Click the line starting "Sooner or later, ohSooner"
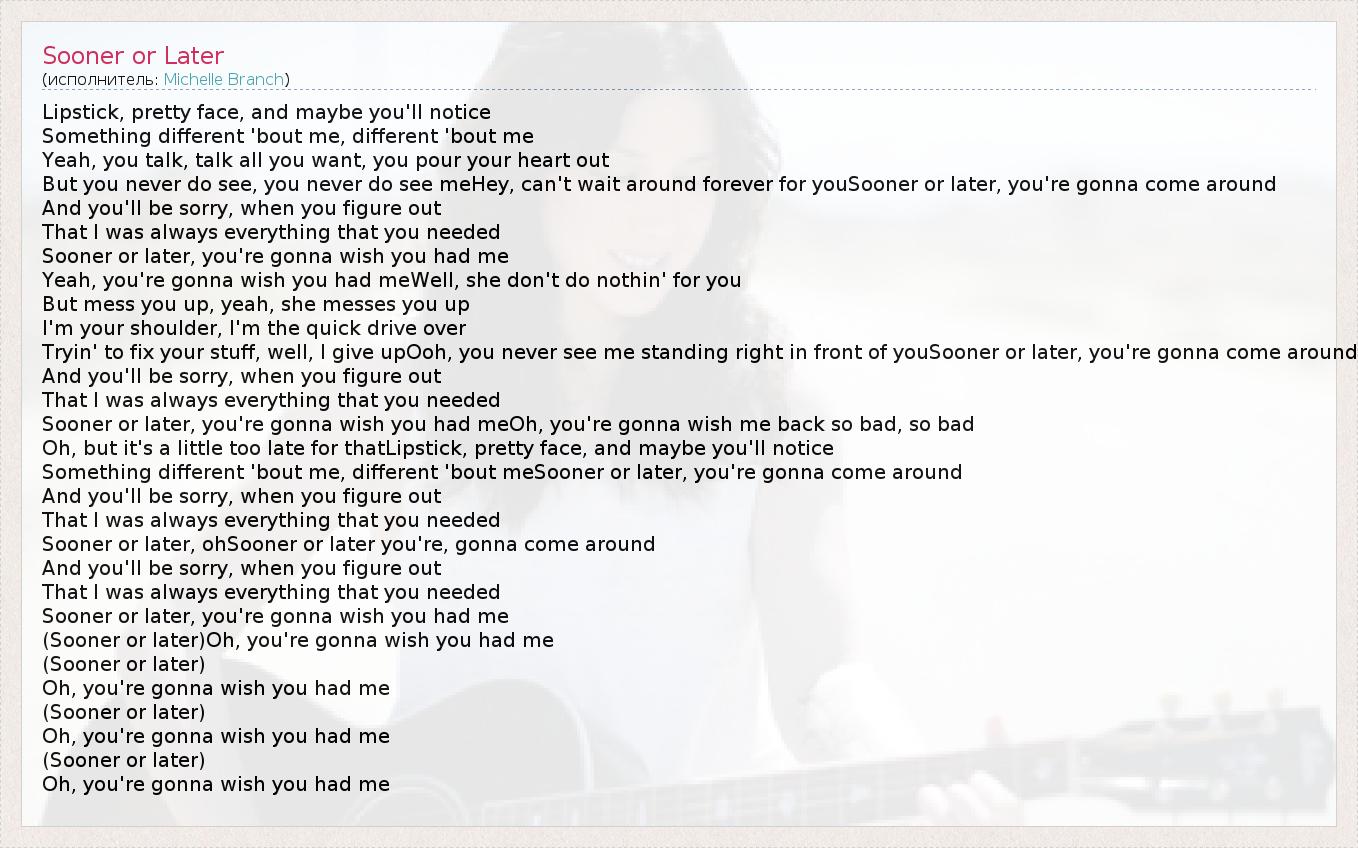 348,544
